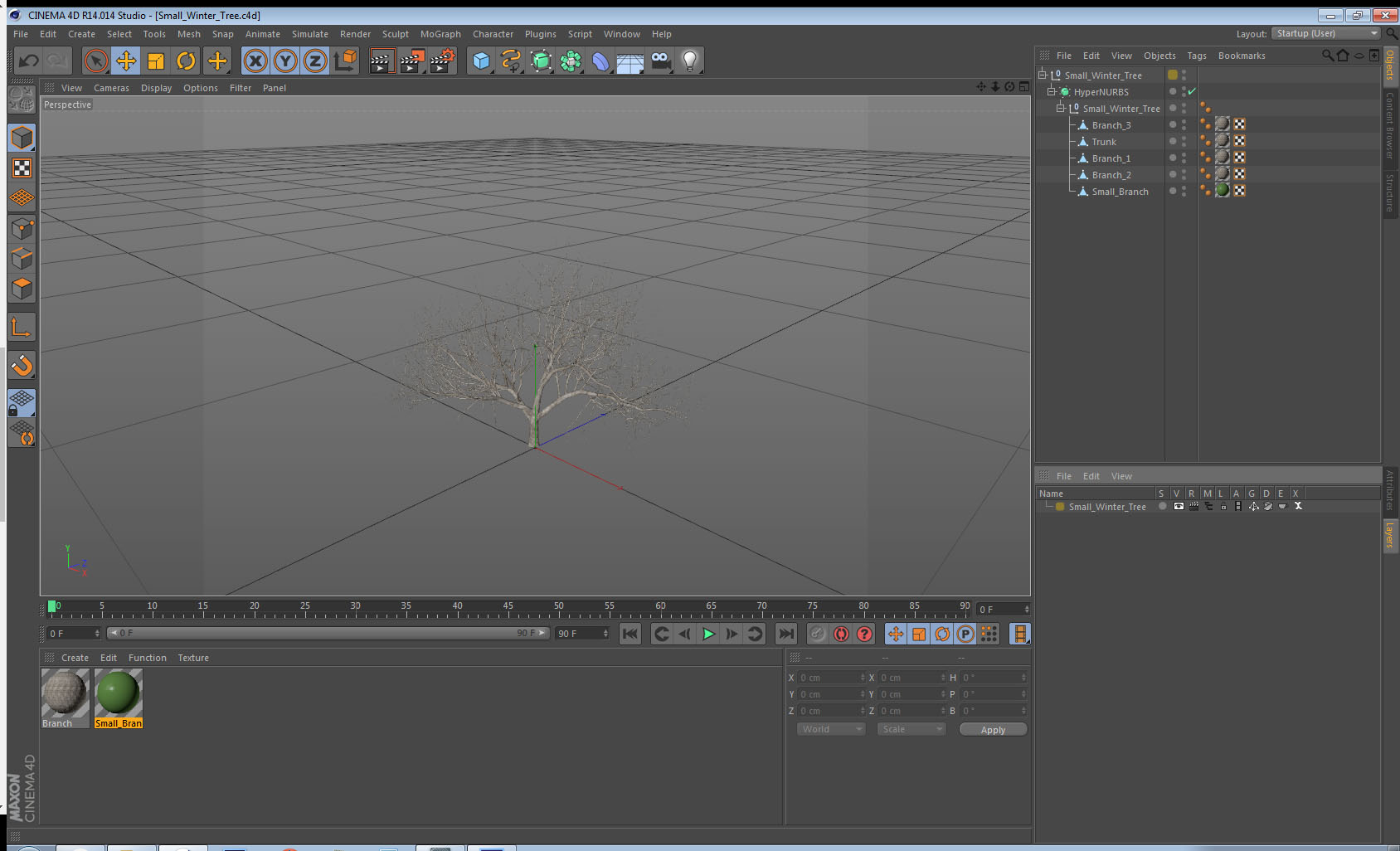This screenshot has width=1400, height=851.
Task: Click Record Active Objects button
Action: [x=818, y=634]
